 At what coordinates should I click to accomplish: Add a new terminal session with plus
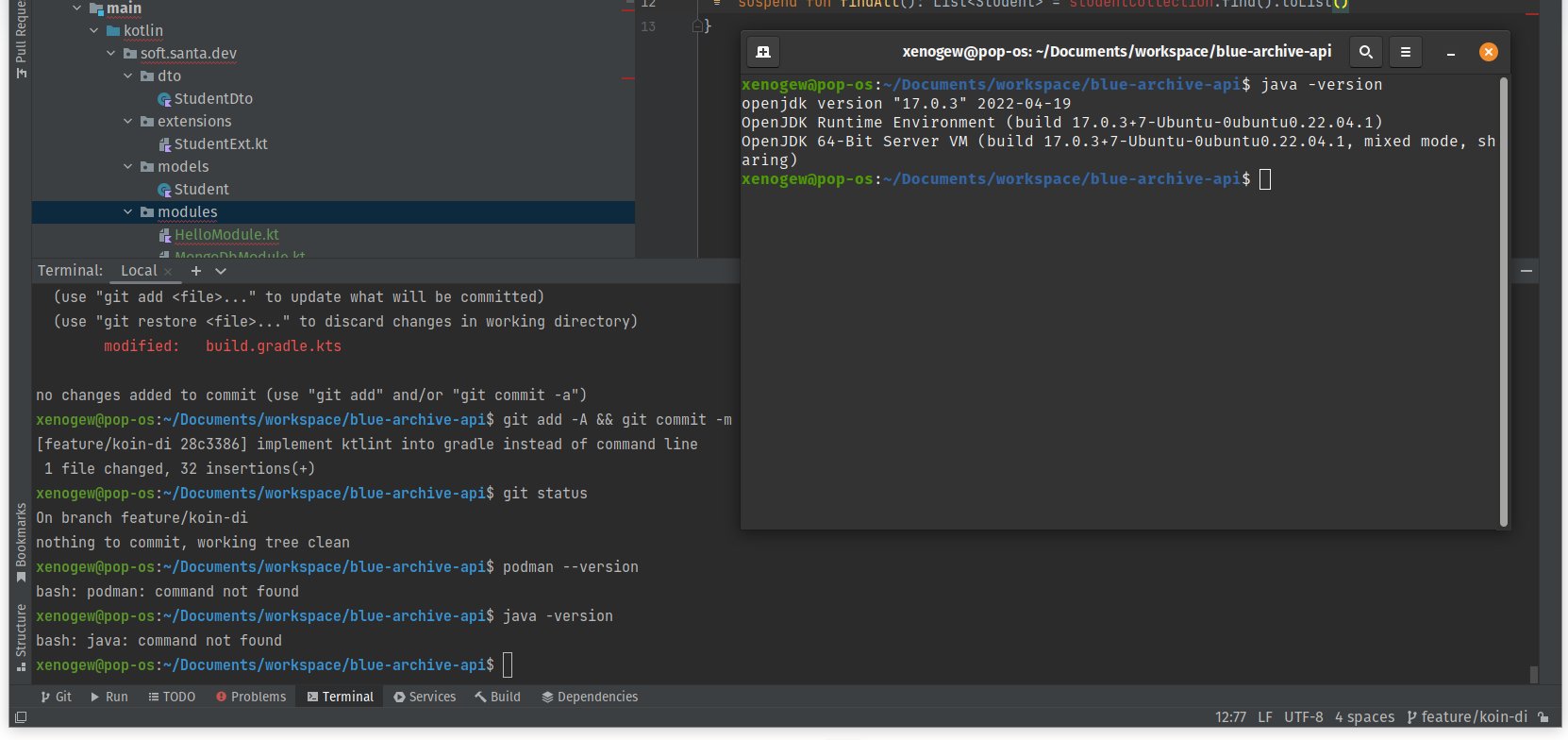pos(196,271)
